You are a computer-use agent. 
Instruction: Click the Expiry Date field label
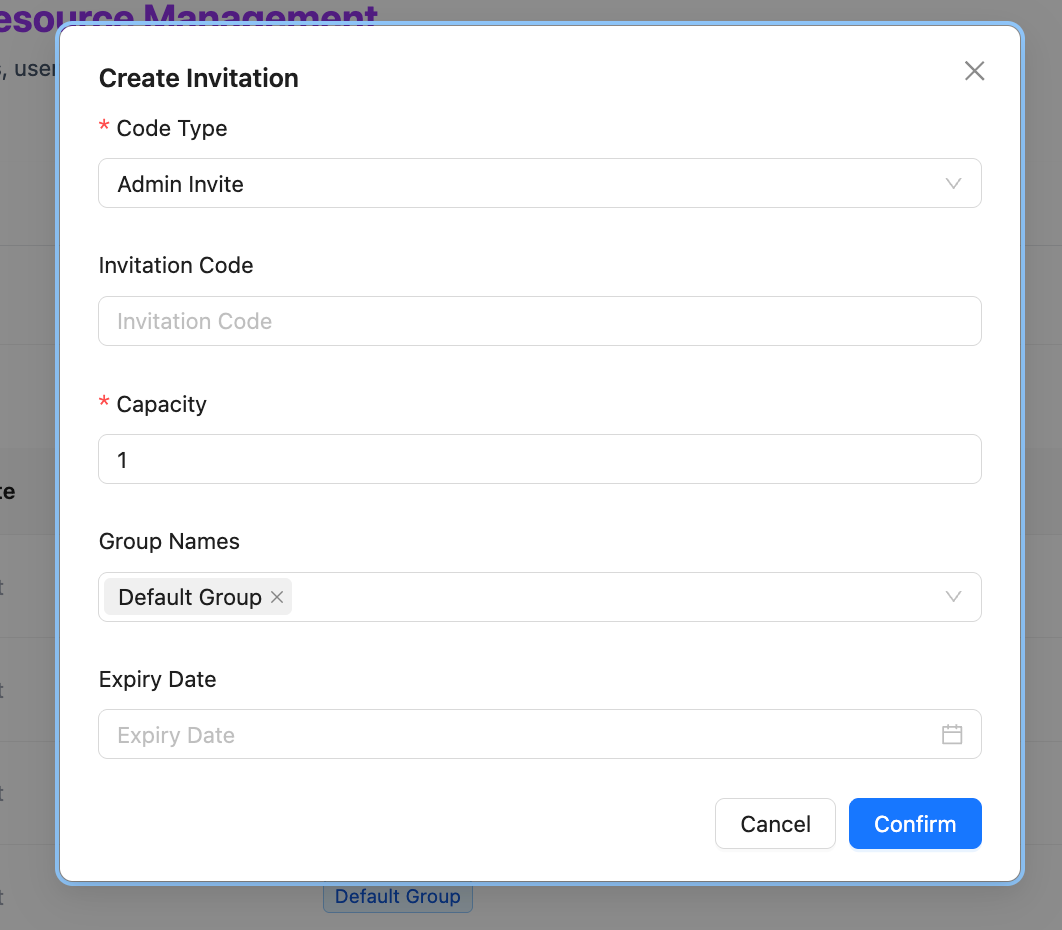[157, 679]
